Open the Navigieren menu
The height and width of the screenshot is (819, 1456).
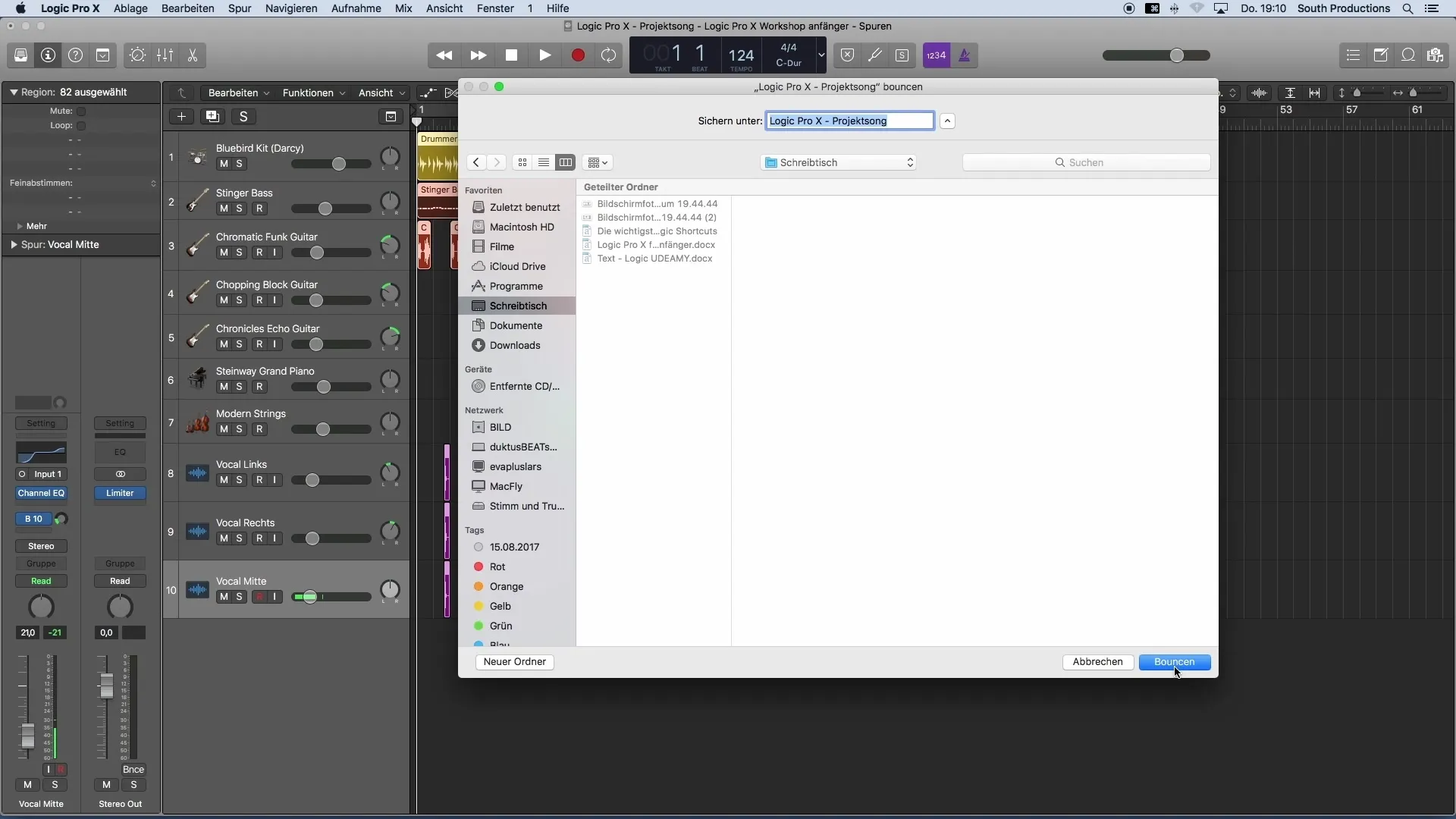(291, 8)
